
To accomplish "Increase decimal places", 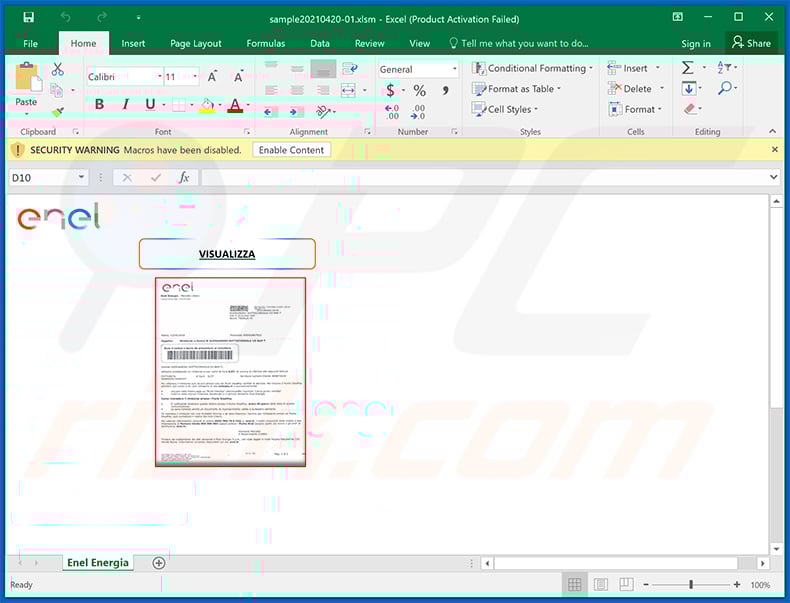I will tap(391, 112).
